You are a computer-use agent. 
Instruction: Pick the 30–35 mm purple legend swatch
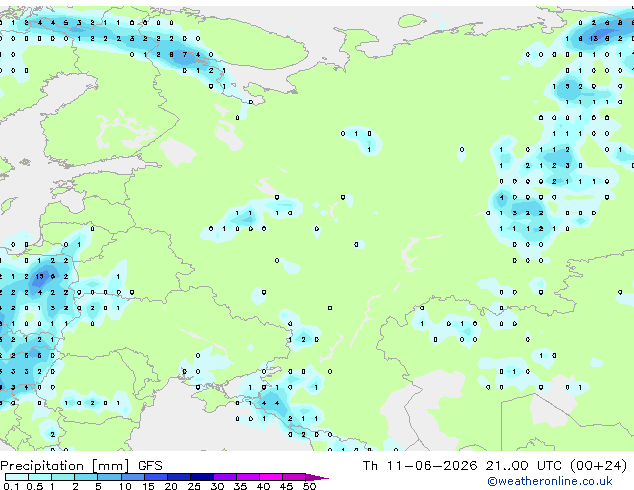225,477
